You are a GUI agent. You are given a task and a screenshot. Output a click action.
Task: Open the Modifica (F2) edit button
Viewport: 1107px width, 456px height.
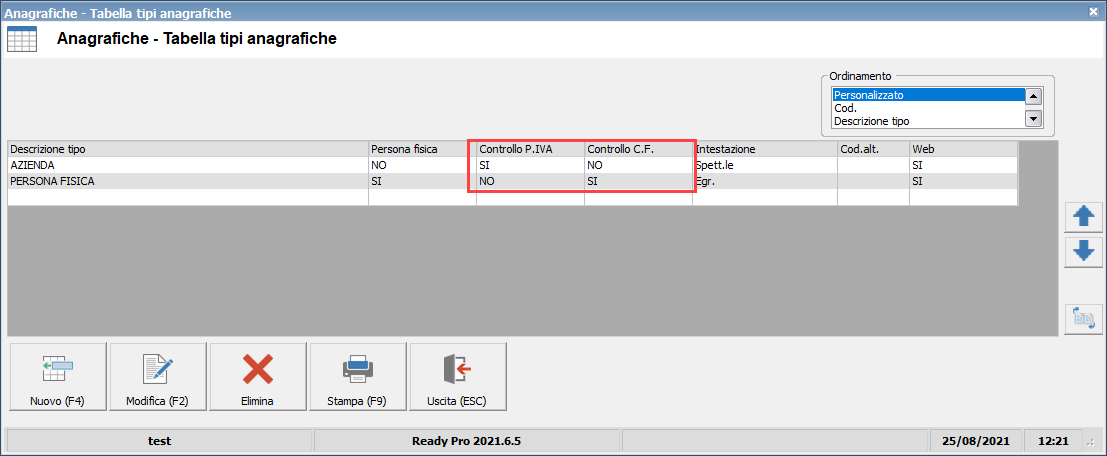pyautogui.click(x=158, y=376)
